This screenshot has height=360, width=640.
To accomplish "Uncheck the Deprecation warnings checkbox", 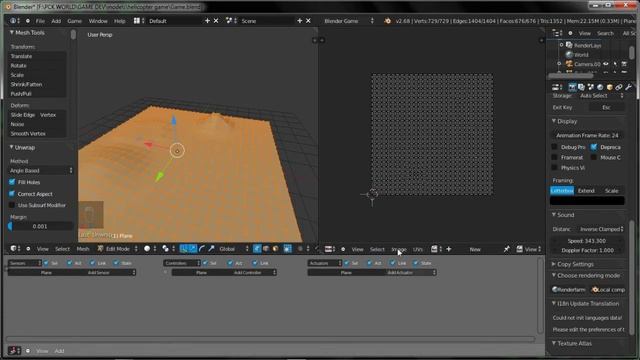I will (x=594, y=147).
